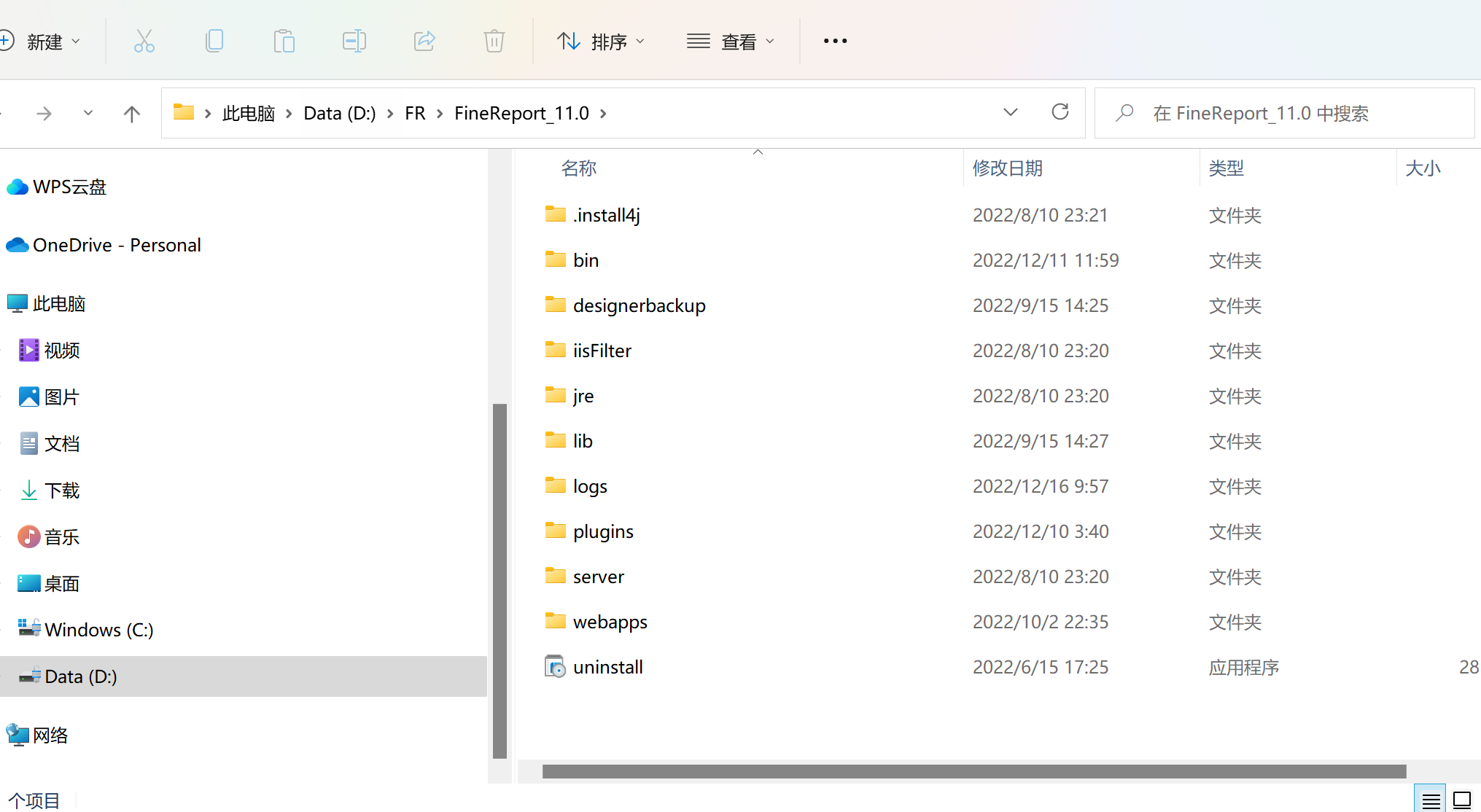Switch to large thumbnails view icon
Screen dimensions: 1481x812
click(x=1462, y=800)
